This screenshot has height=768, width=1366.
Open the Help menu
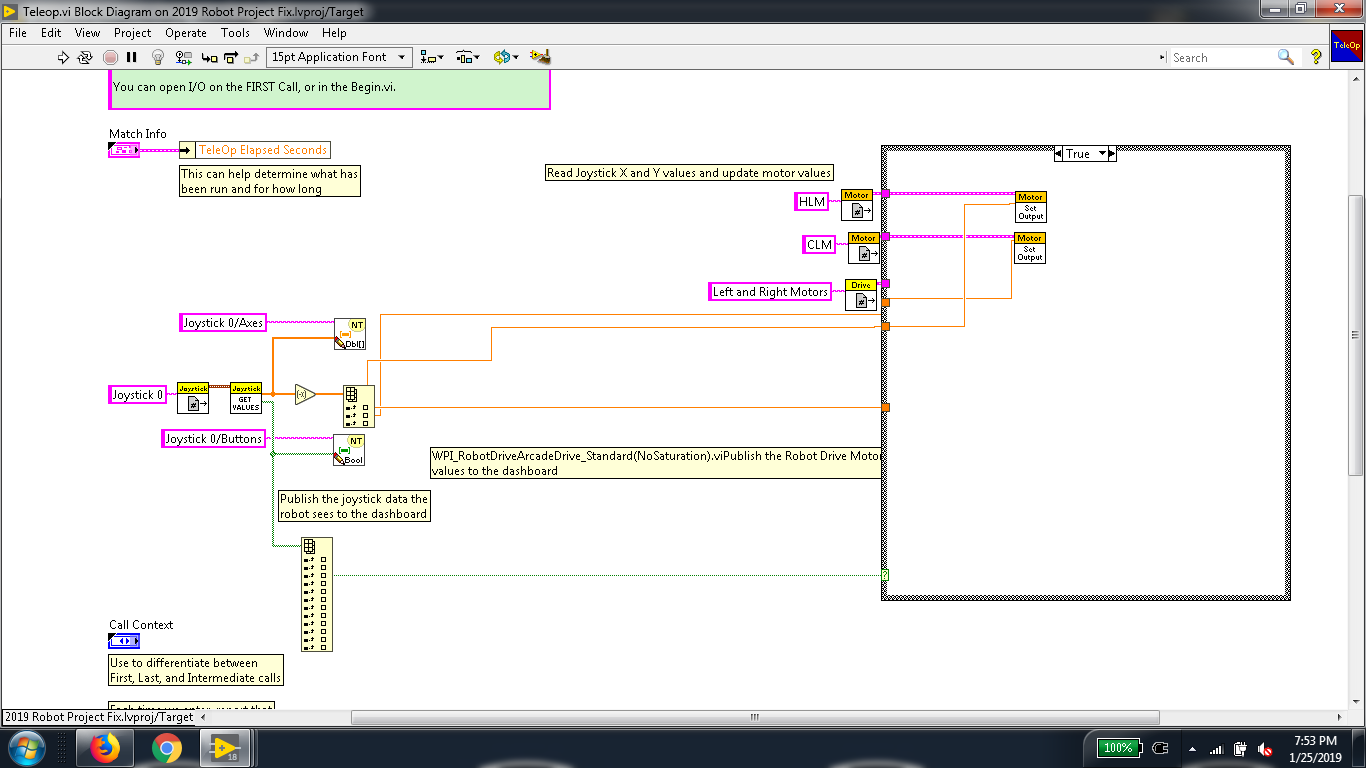pyautogui.click(x=334, y=33)
